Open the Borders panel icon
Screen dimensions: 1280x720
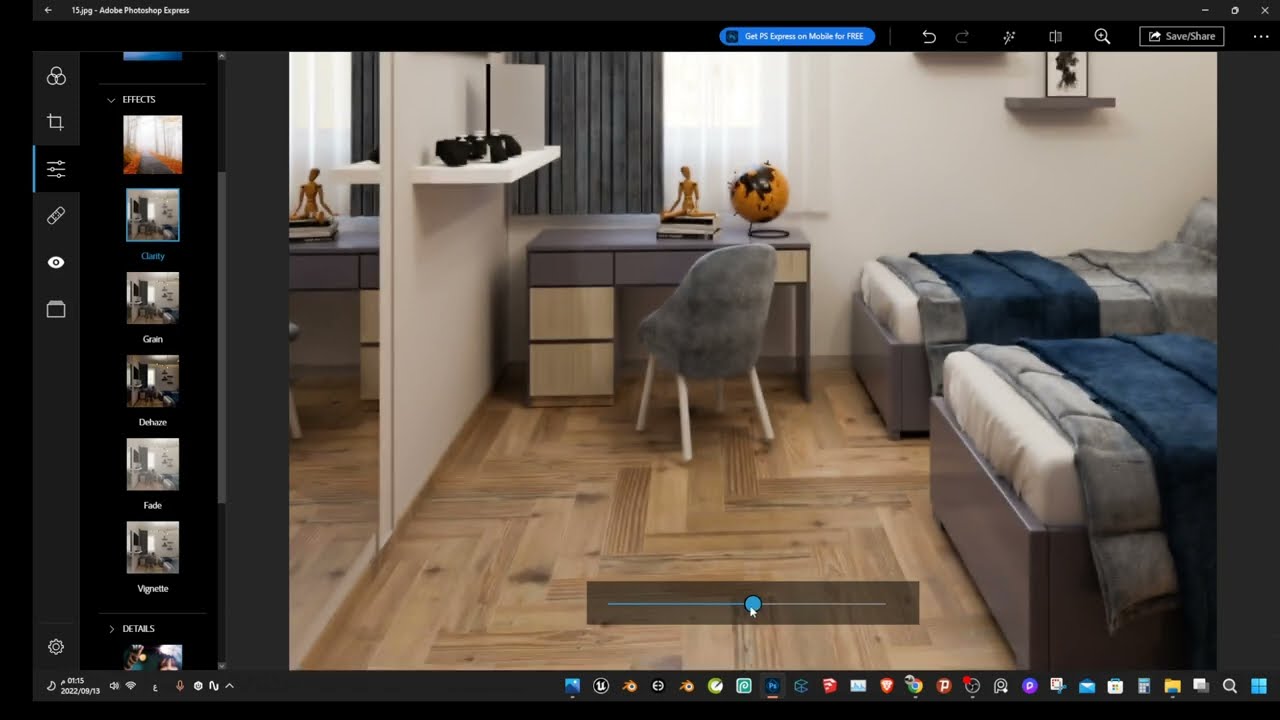tap(56, 309)
